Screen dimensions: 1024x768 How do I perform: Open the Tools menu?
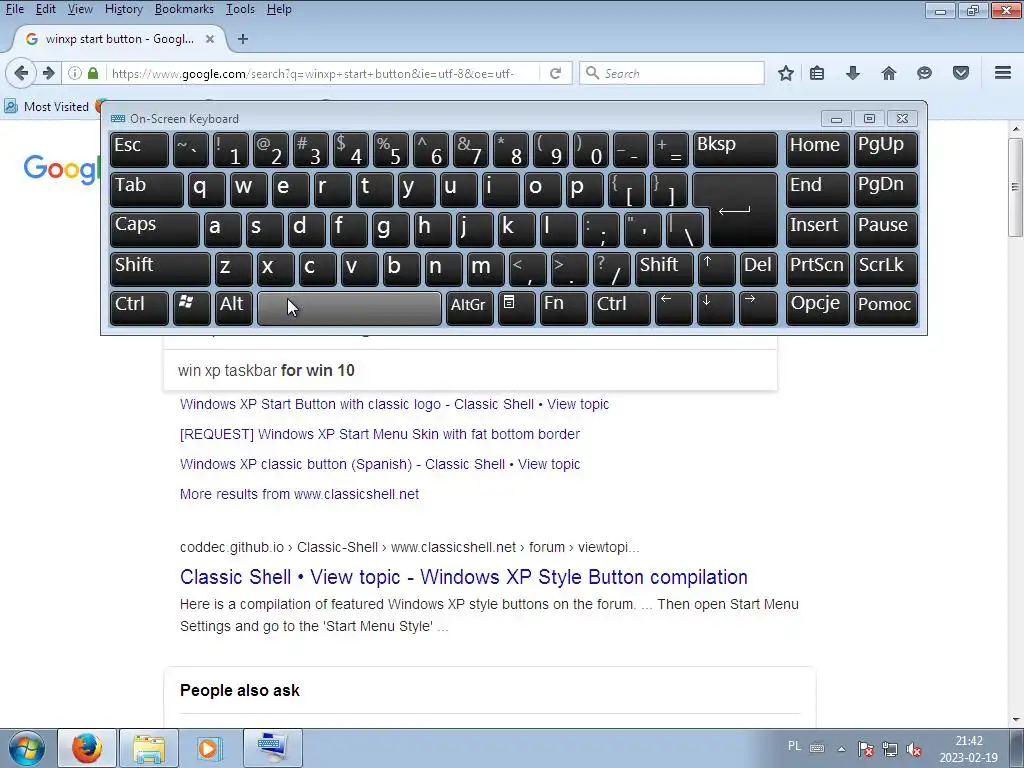(240, 9)
